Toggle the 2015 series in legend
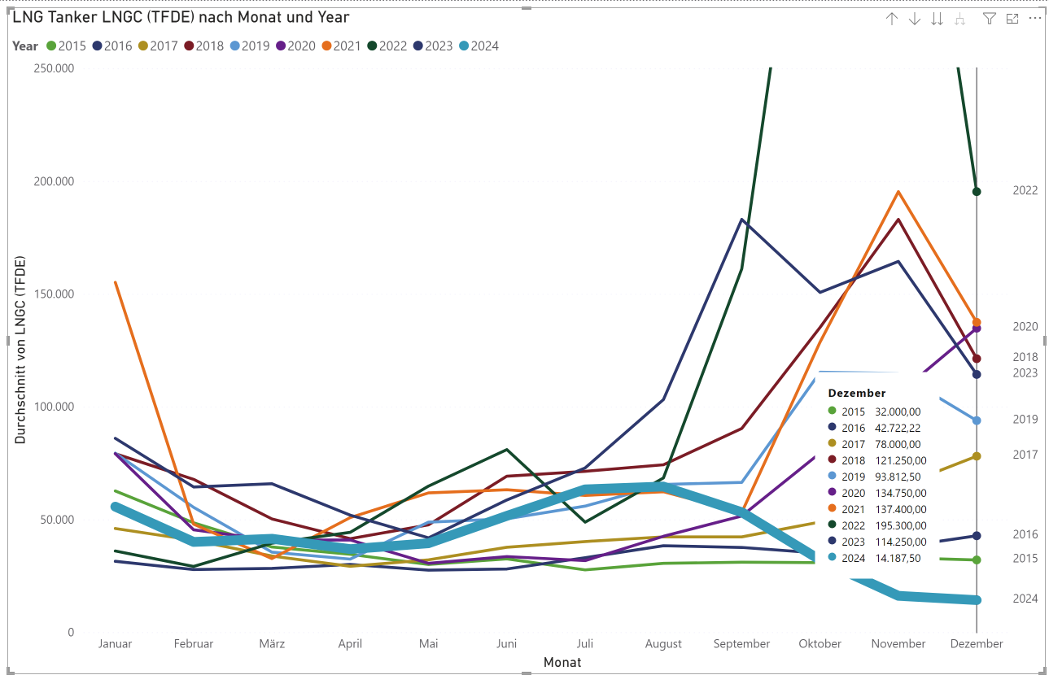Viewport: 1049px width, 675px height. click(66, 46)
